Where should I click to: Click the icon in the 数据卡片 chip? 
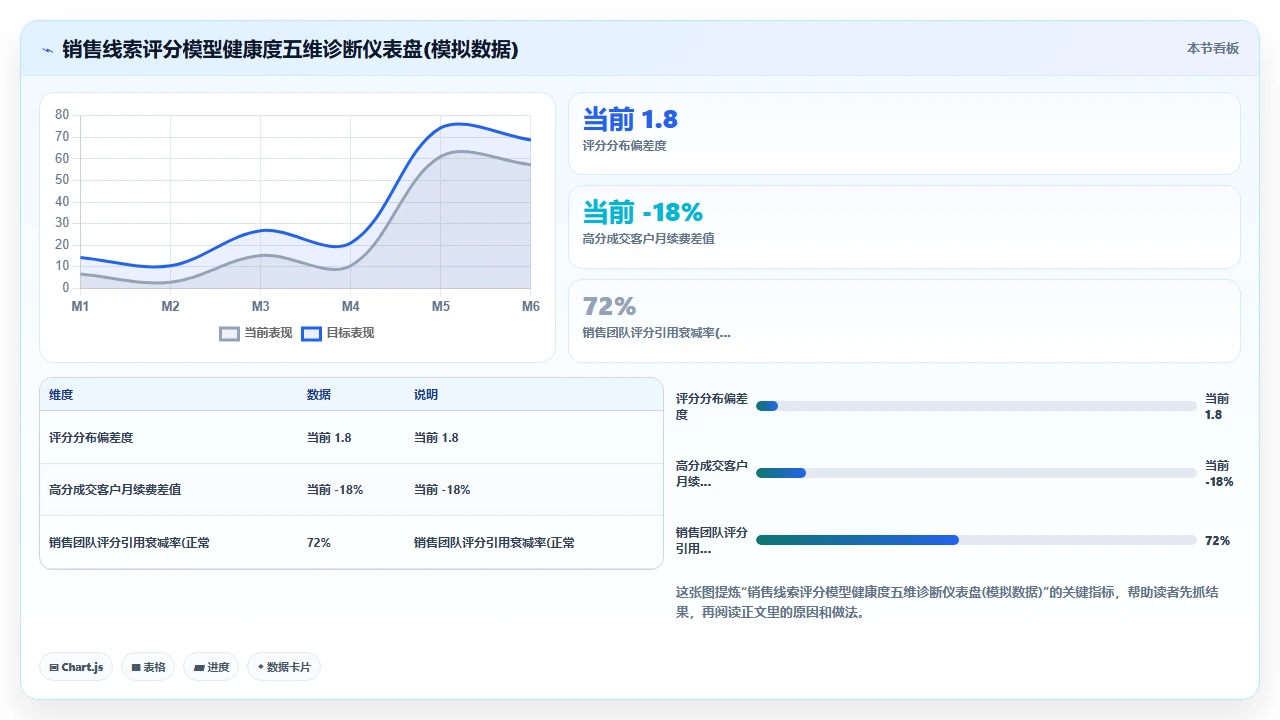click(261, 667)
